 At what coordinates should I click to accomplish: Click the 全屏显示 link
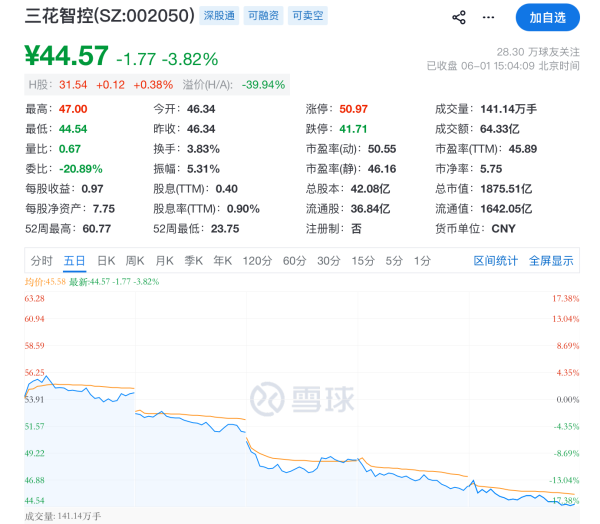551,261
